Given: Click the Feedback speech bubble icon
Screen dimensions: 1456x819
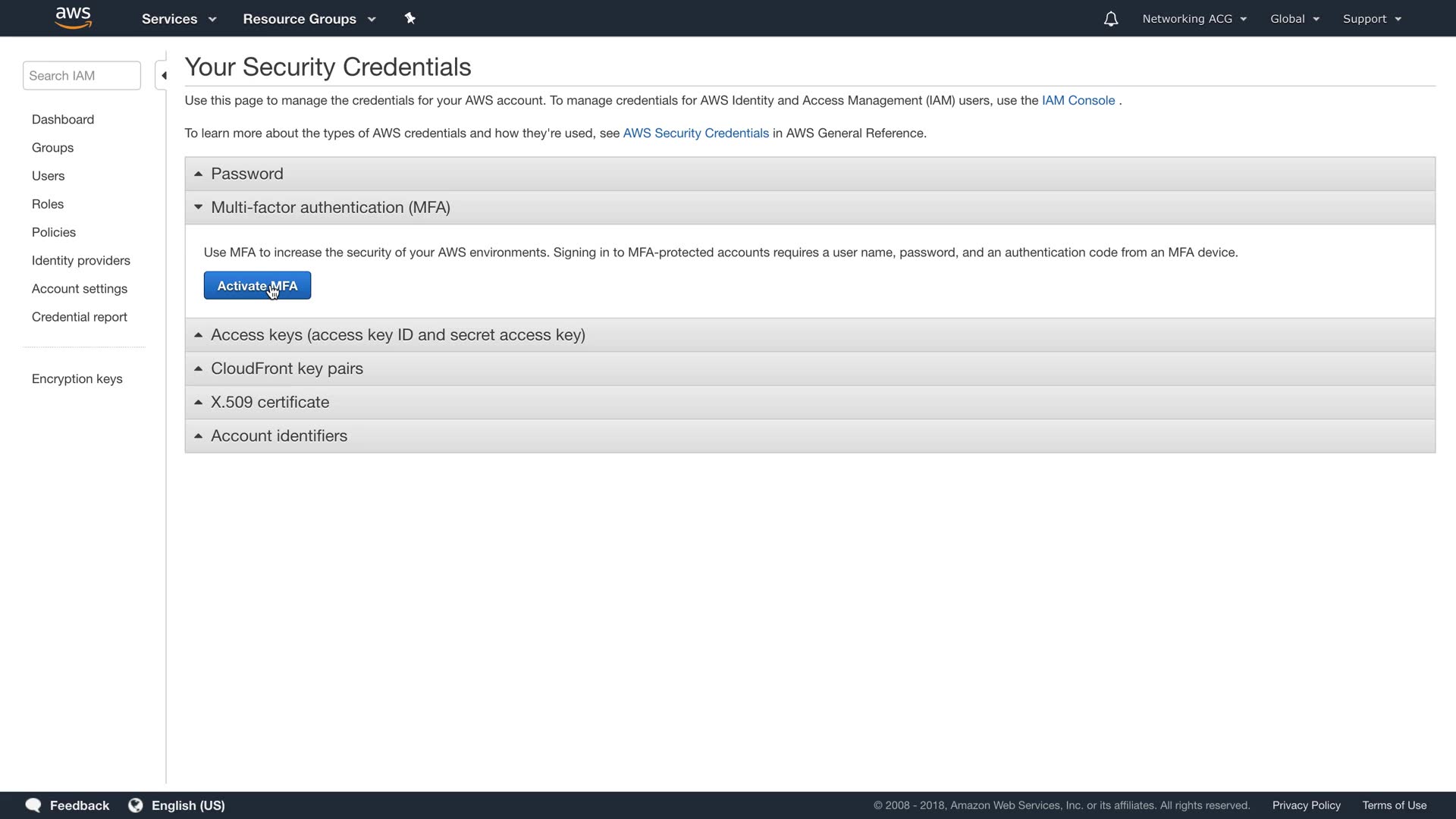Looking at the screenshot, I should [x=33, y=805].
